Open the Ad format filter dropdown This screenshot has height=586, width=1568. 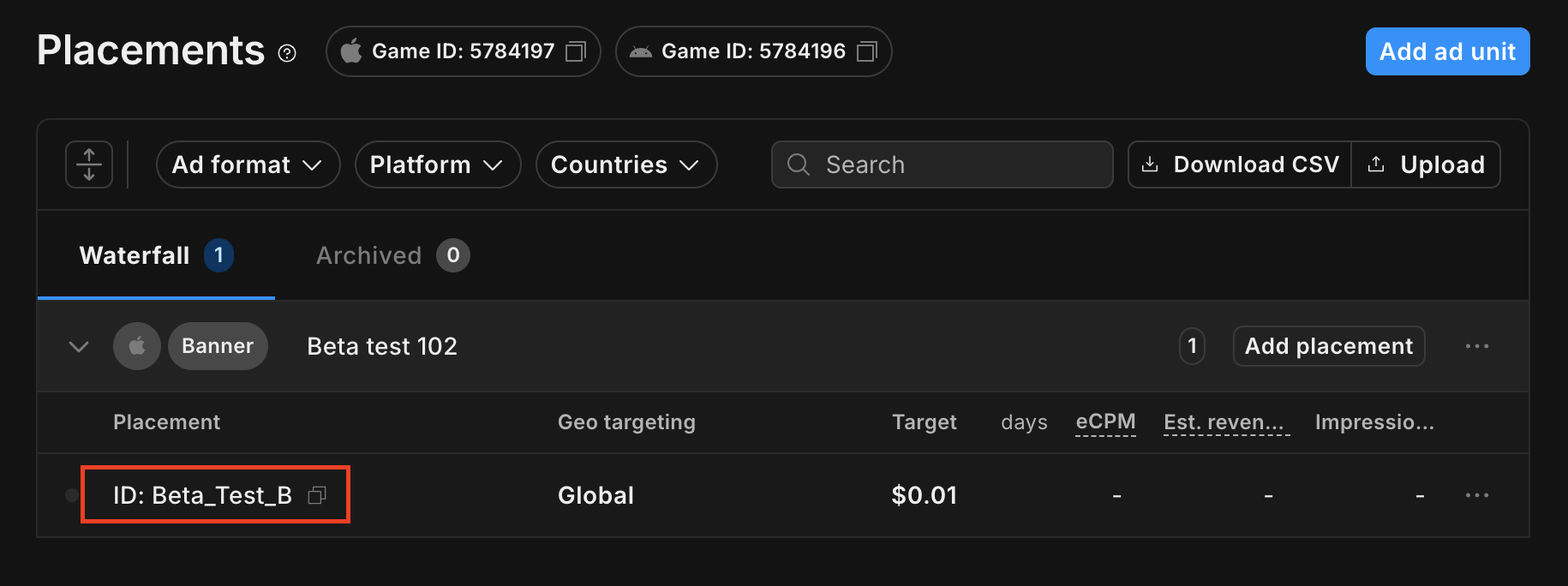click(248, 164)
